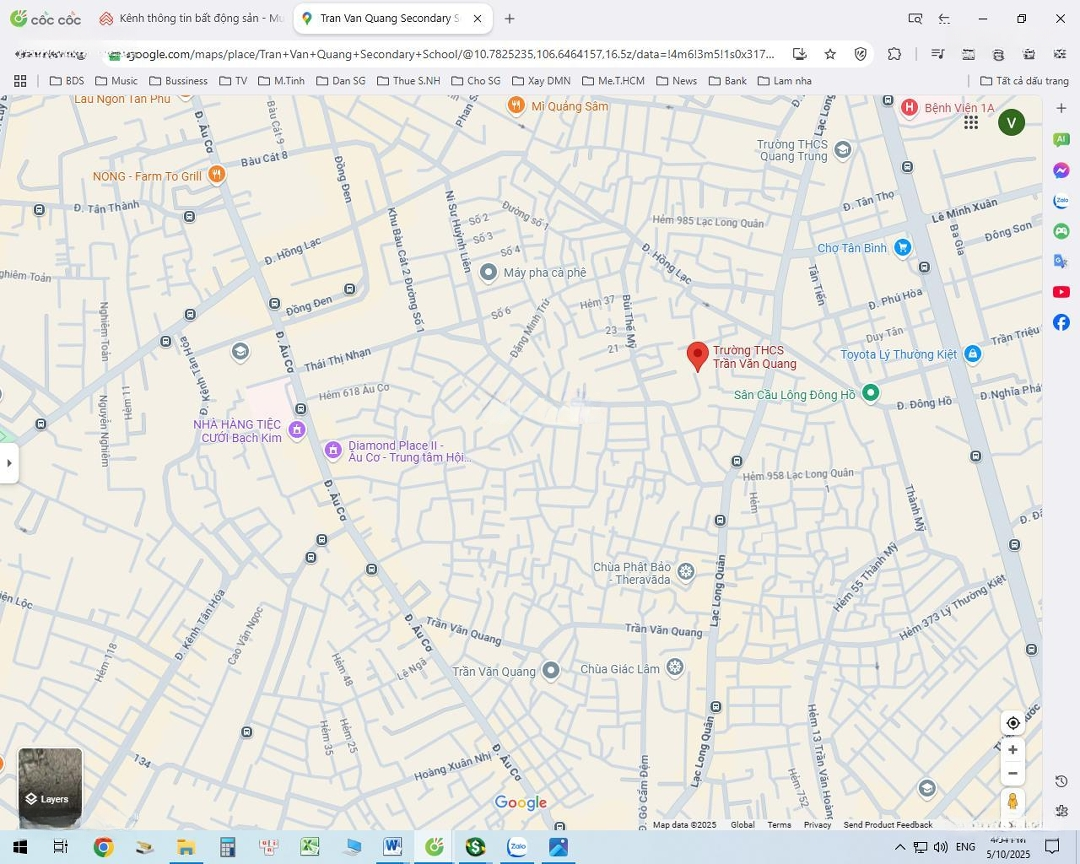Image resolution: width=1080 pixels, height=864 pixels.
Task: Open the Google apps grid on the map
Action: click(971, 123)
